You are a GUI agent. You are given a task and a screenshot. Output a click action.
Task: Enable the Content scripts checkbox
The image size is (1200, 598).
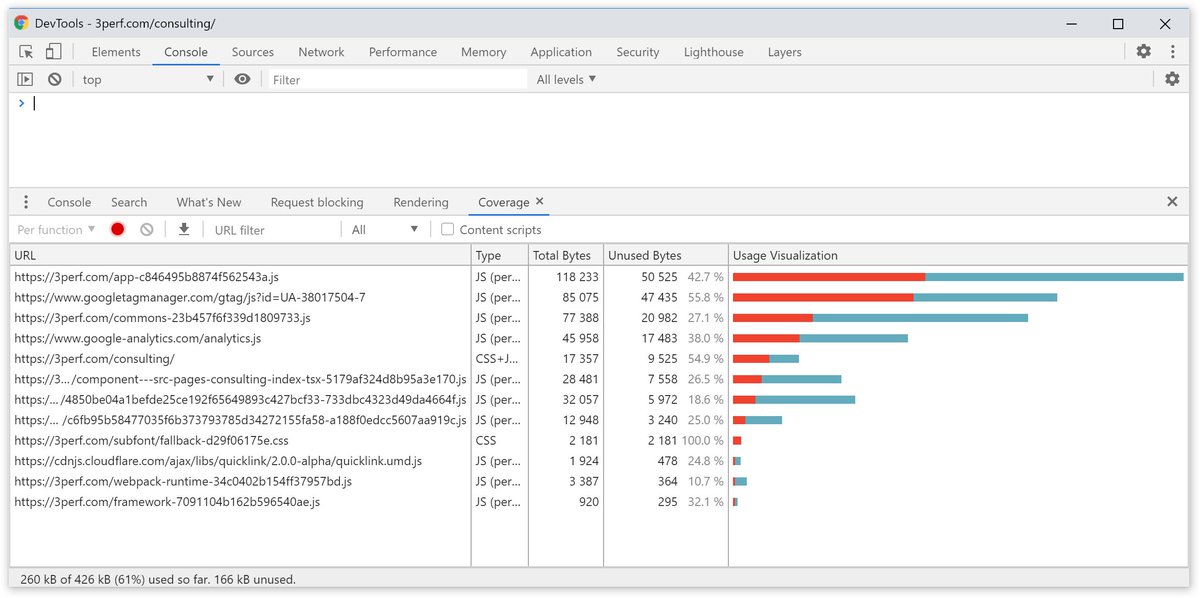(x=448, y=229)
